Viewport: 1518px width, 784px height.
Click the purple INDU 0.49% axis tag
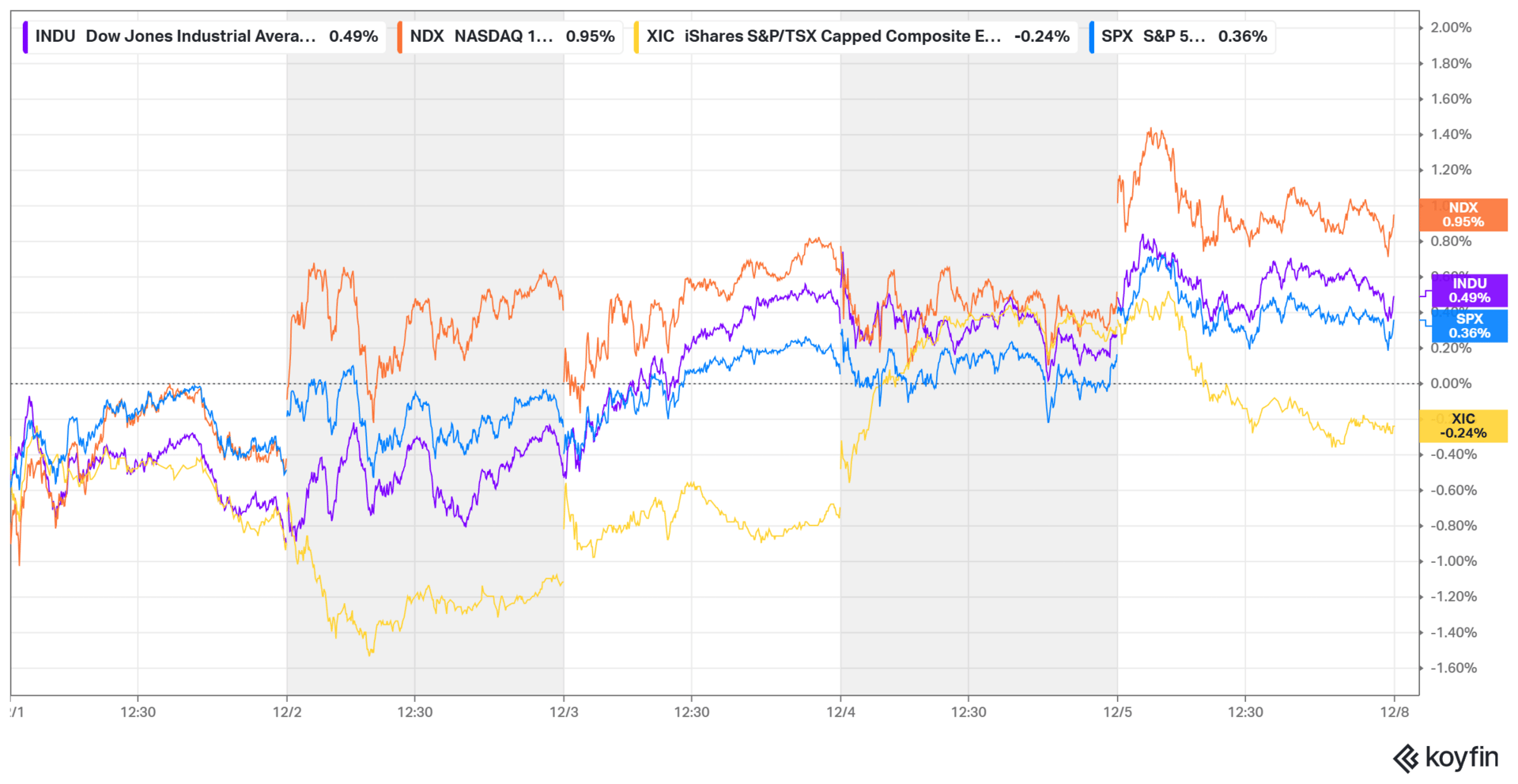click(x=1470, y=291)
